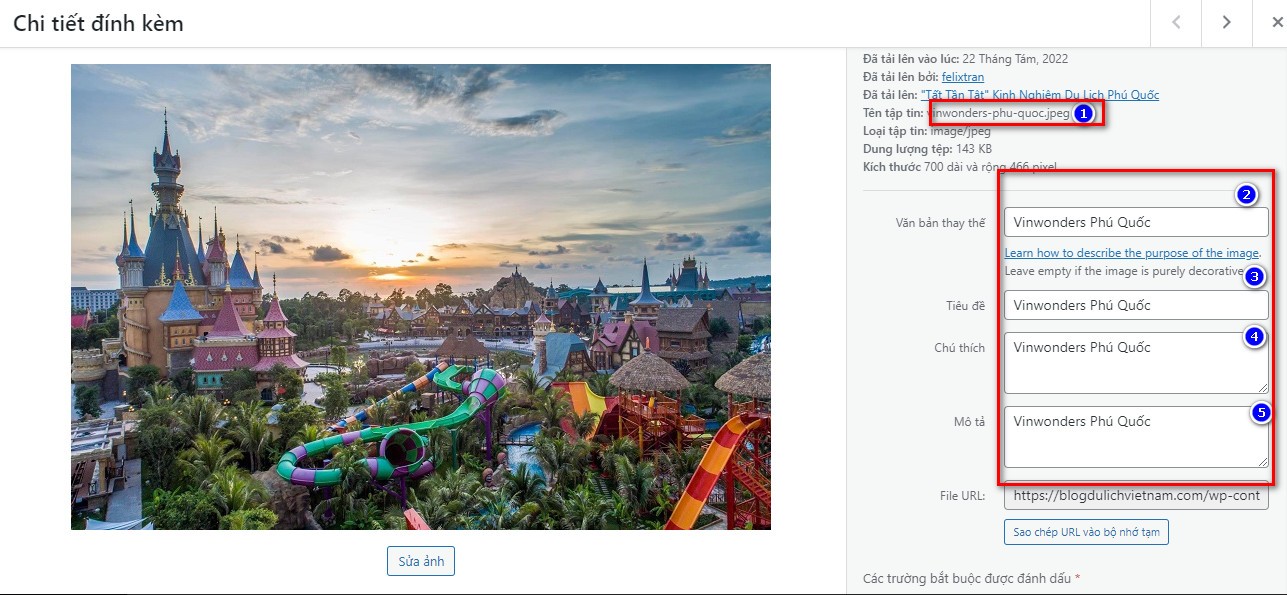Viewport: 1287px width, 595px height.
Task: Click blue marker number 4 in caption box
Action: 1255,337
